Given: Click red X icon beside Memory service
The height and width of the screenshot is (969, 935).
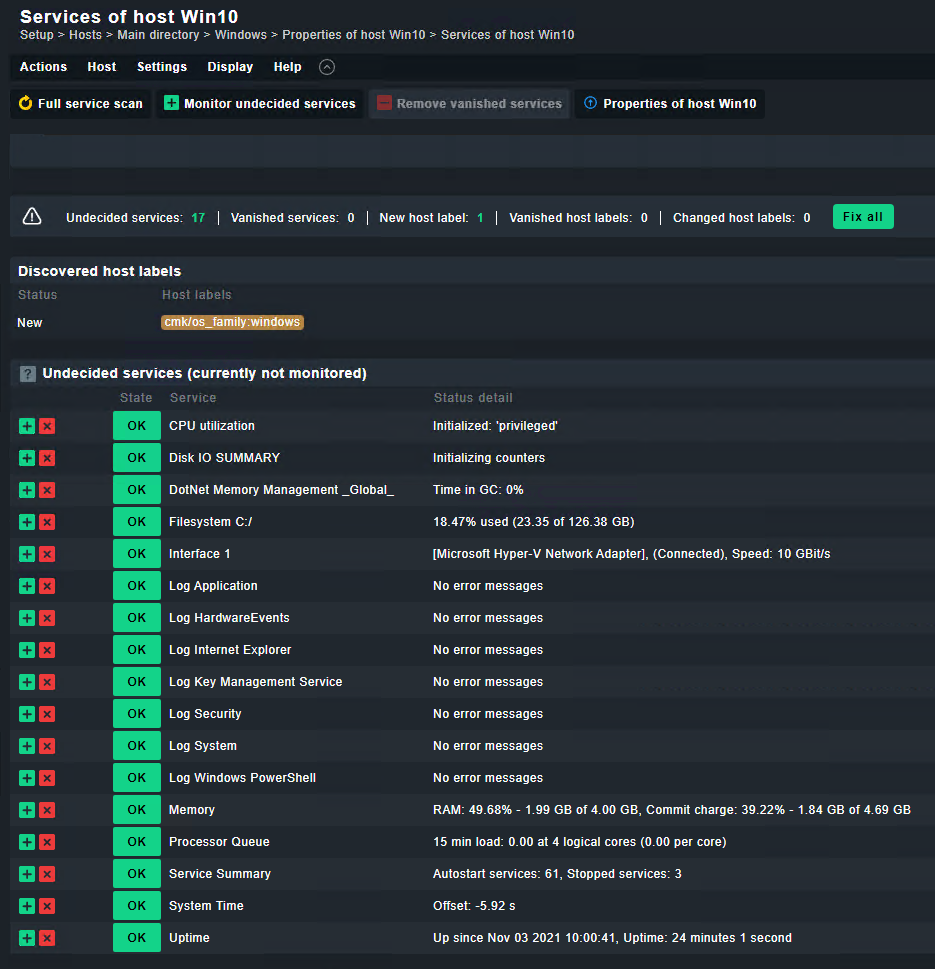Looking at the screenshot, I should (x=47, y=810).
